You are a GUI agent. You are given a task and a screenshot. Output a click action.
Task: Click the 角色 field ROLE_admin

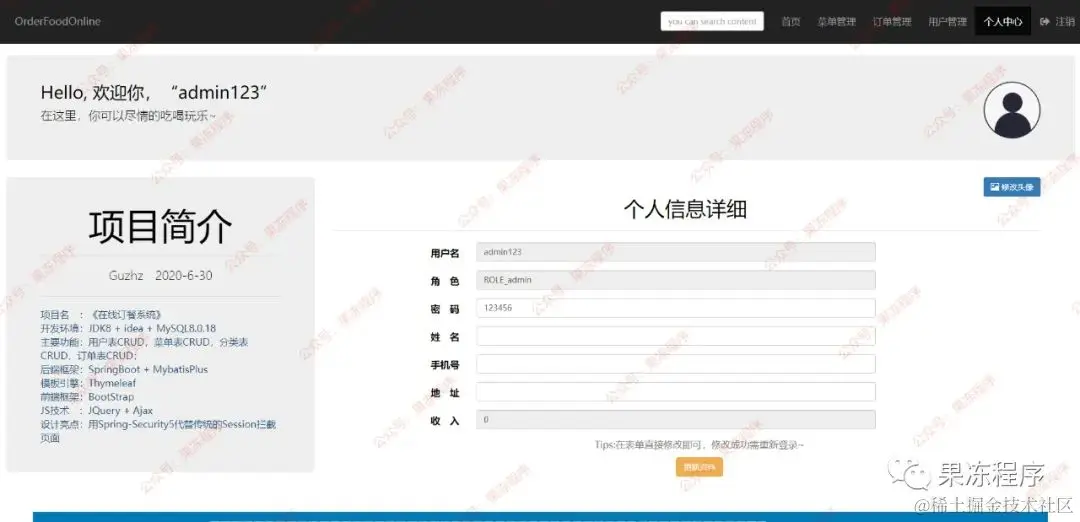[x=676, y=280]
